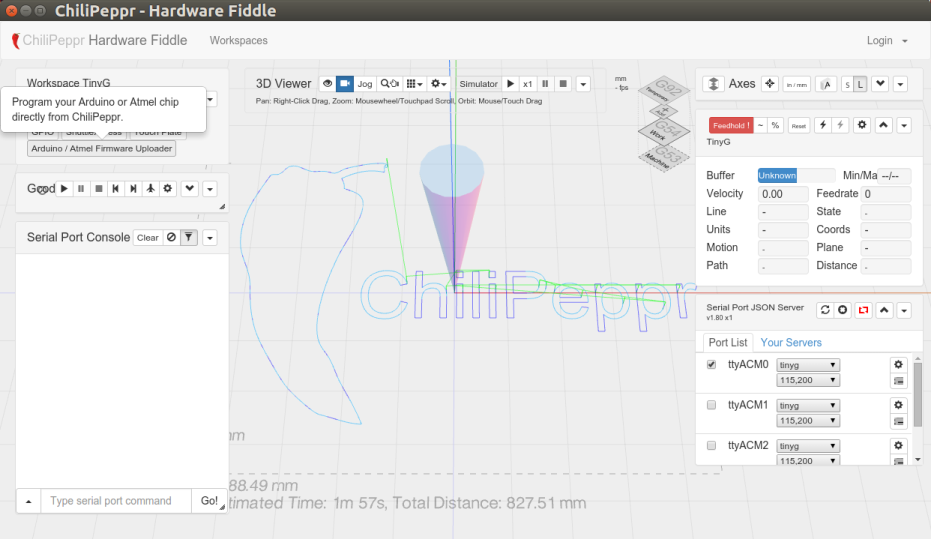Viewport: 931px width, 539px height.
Task: Open ttyACM1 115,200 baud rate dropdown
Action: point(808,421)
